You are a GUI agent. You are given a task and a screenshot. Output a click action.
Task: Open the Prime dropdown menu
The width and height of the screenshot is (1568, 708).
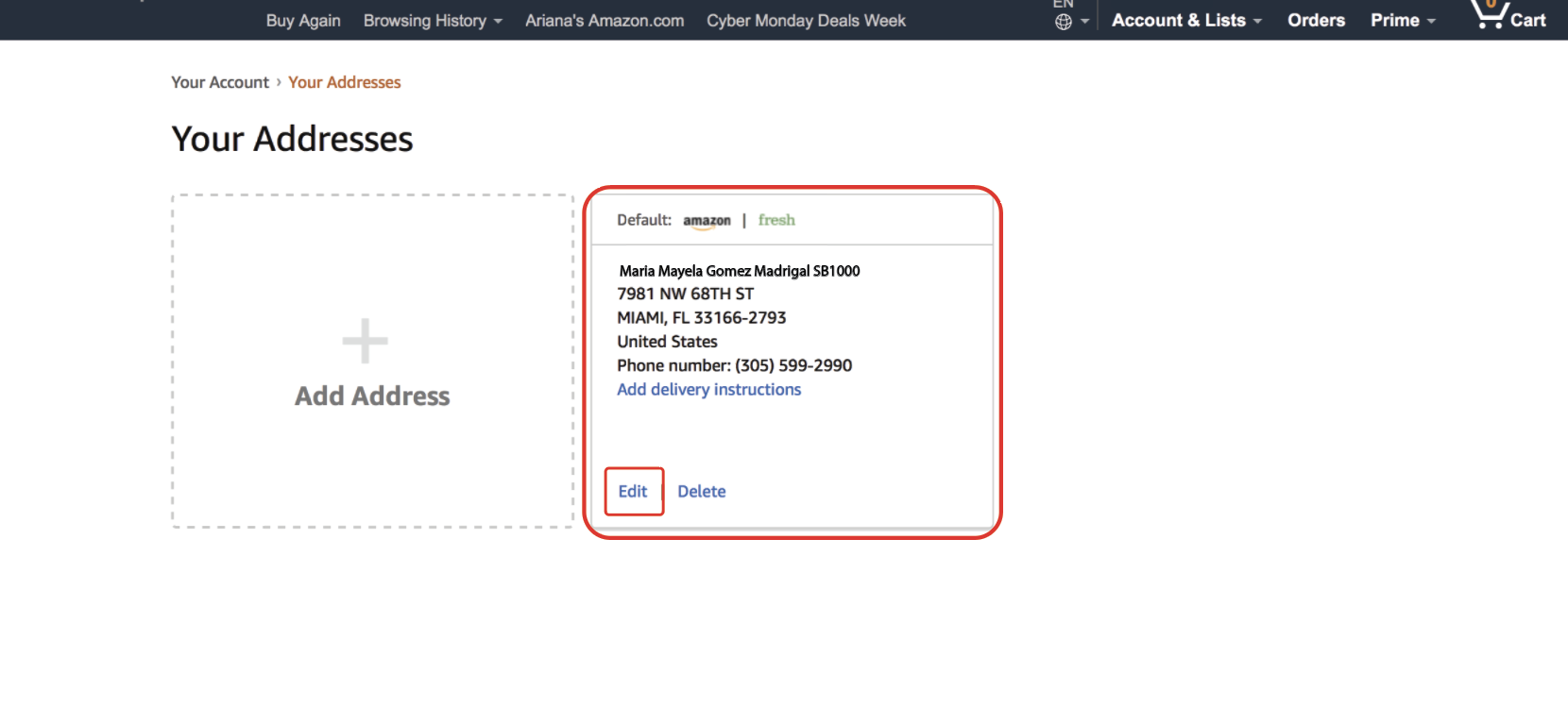pos(1403,20)
